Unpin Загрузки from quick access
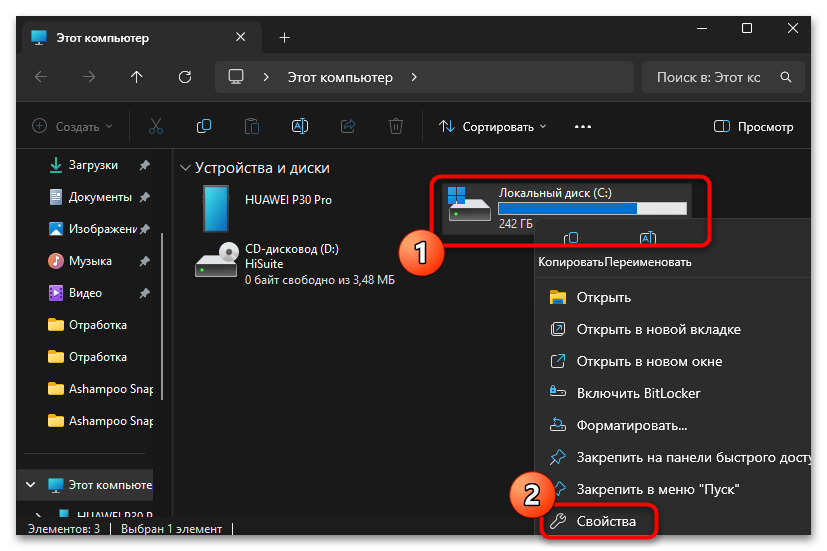This screenshot has height=551, width=827. [x=145, y=165]
